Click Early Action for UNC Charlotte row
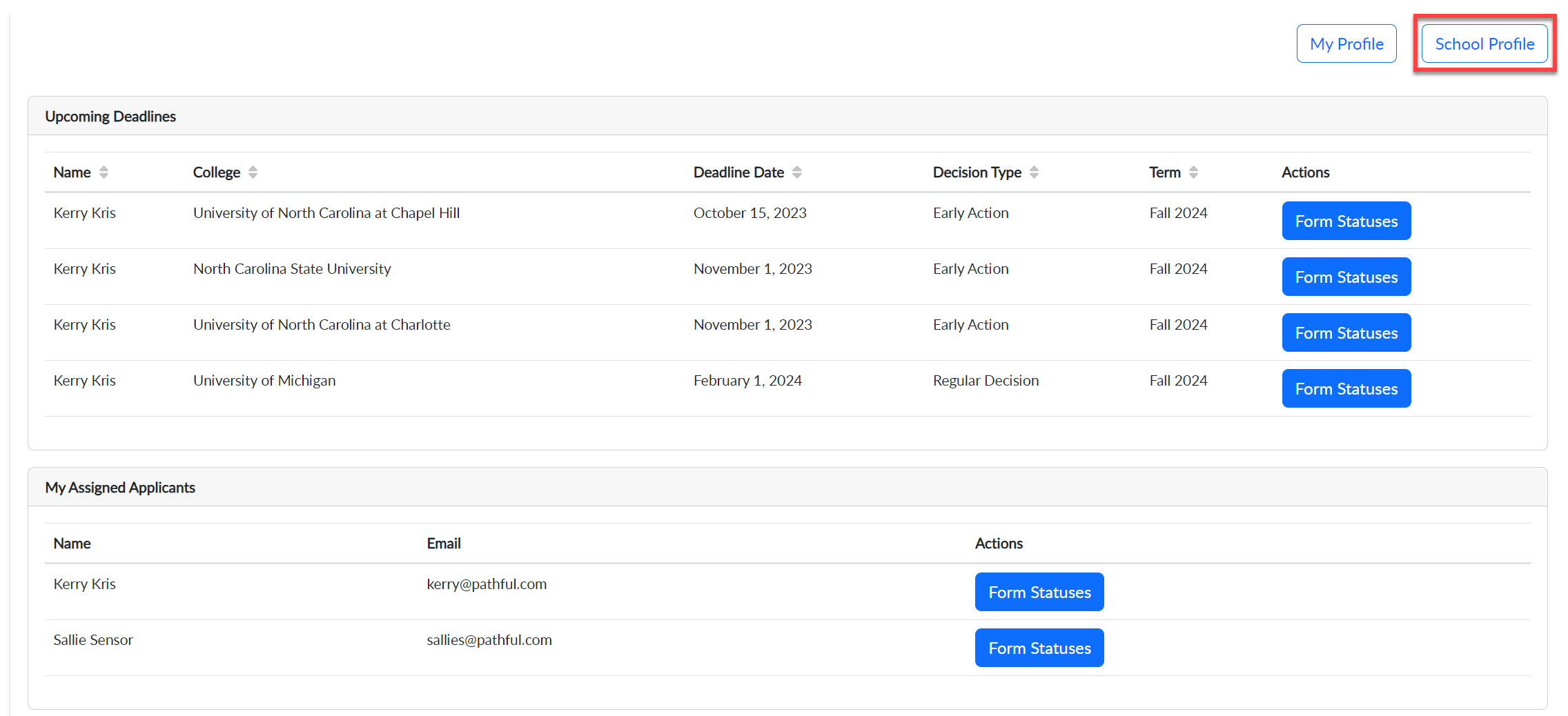Image resolution: width=1568 pixels, height=716 pixels. pyautogui.click(x=970, y=325)
